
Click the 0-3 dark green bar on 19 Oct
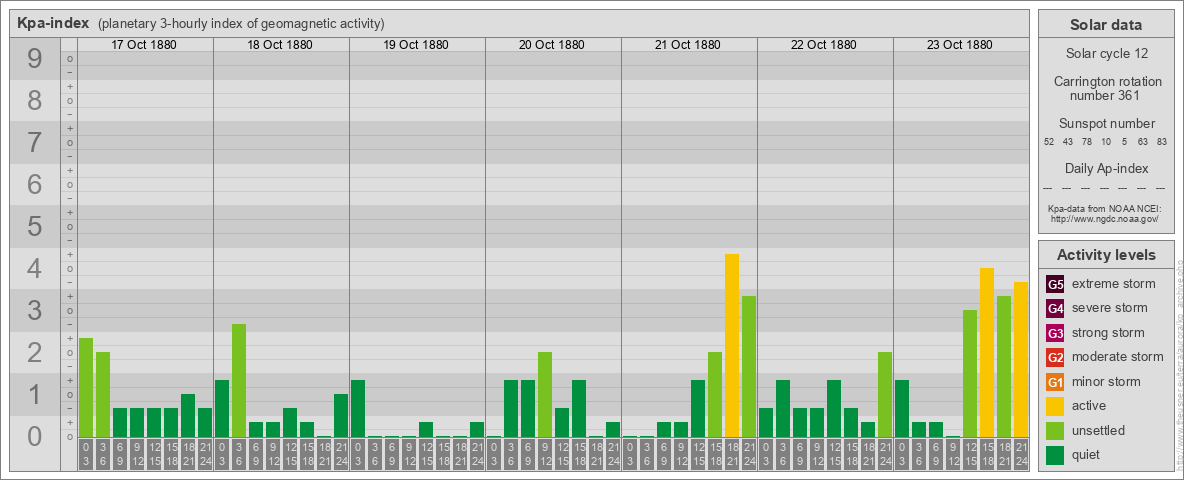tap(358, 408)
